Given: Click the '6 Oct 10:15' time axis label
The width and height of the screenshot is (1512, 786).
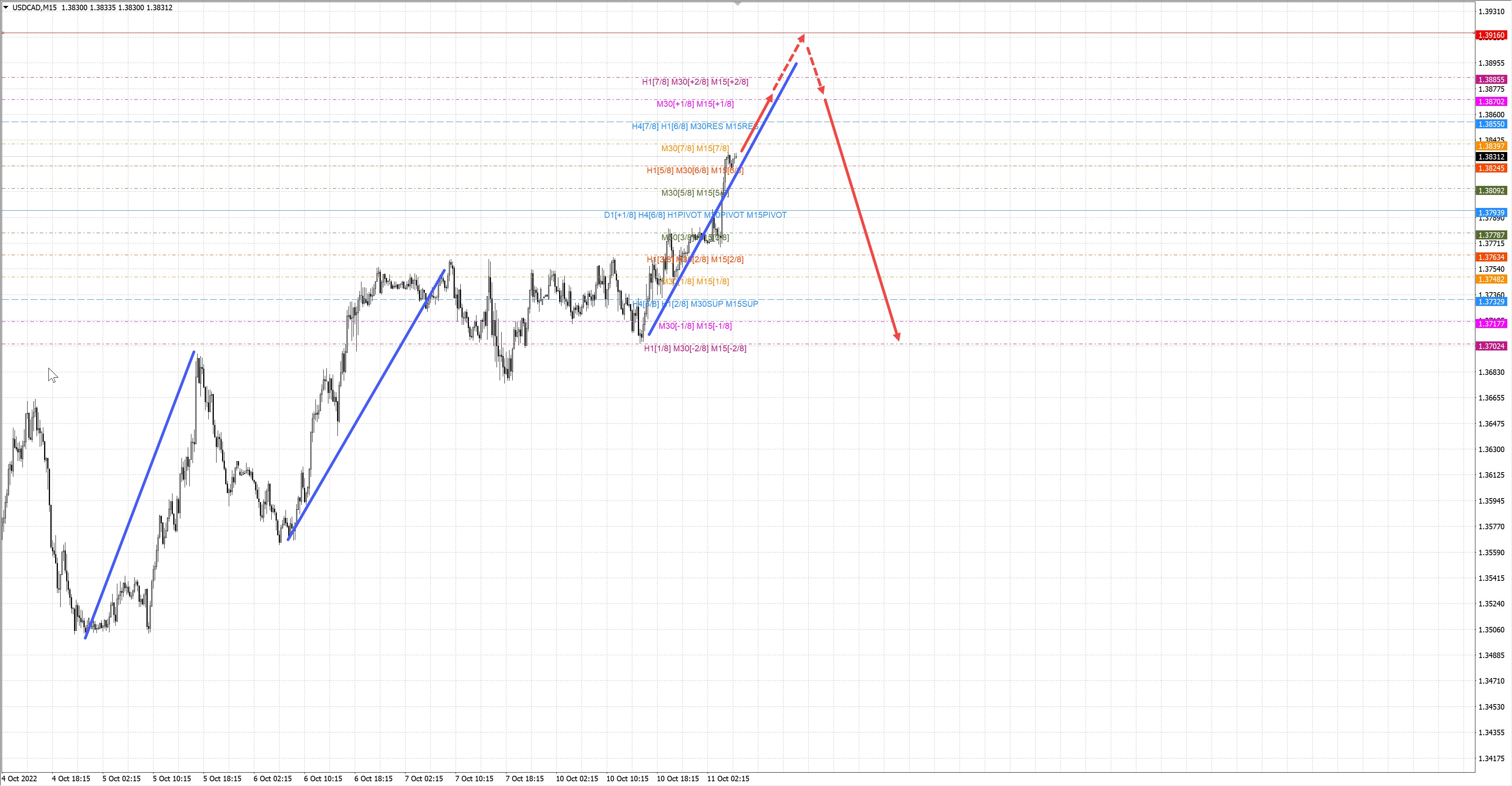Looking at the screenshot, I should click(x=323, y=779).
